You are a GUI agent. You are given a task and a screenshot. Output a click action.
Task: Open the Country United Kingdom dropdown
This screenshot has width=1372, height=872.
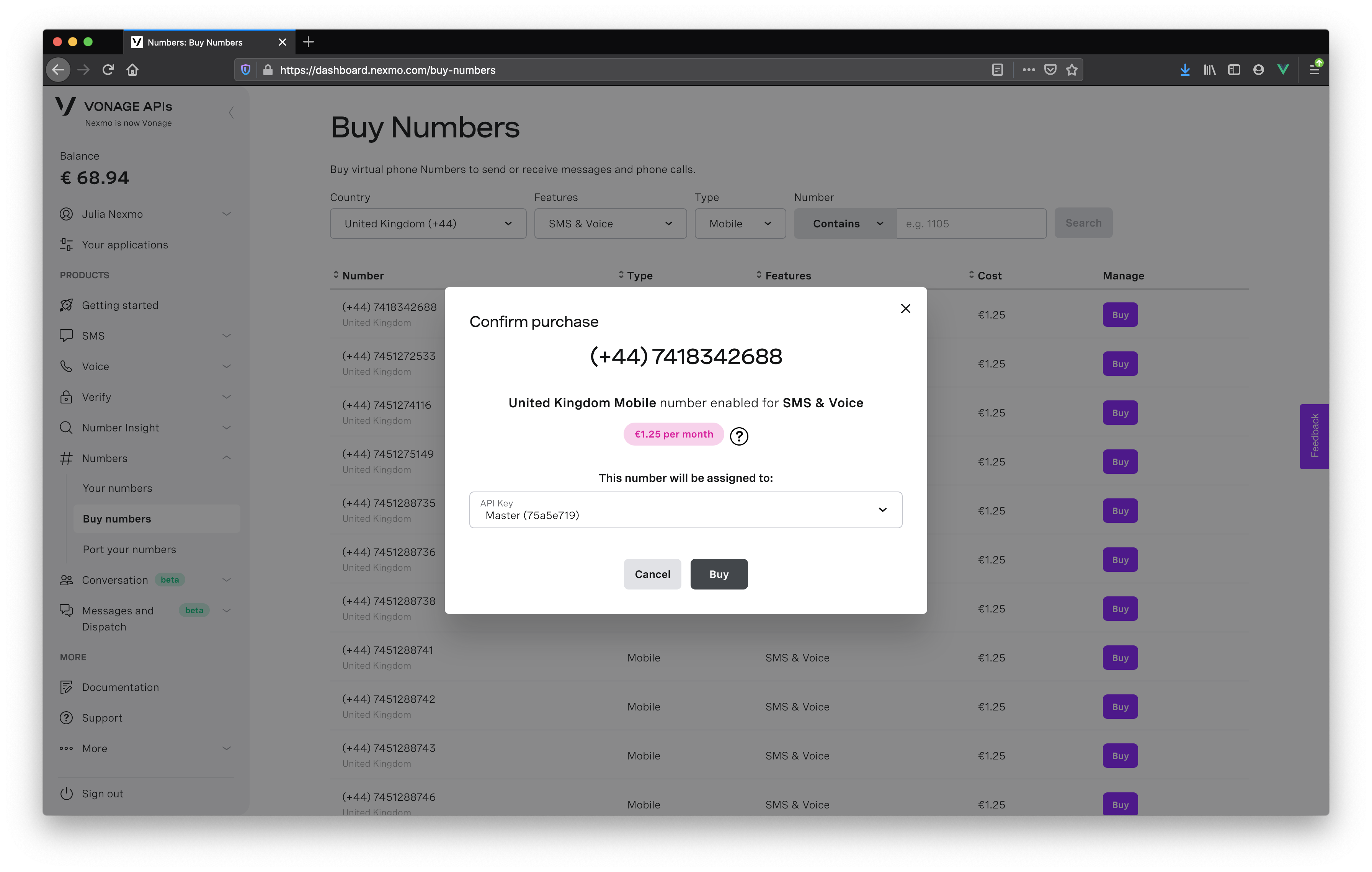coord(428,224)
